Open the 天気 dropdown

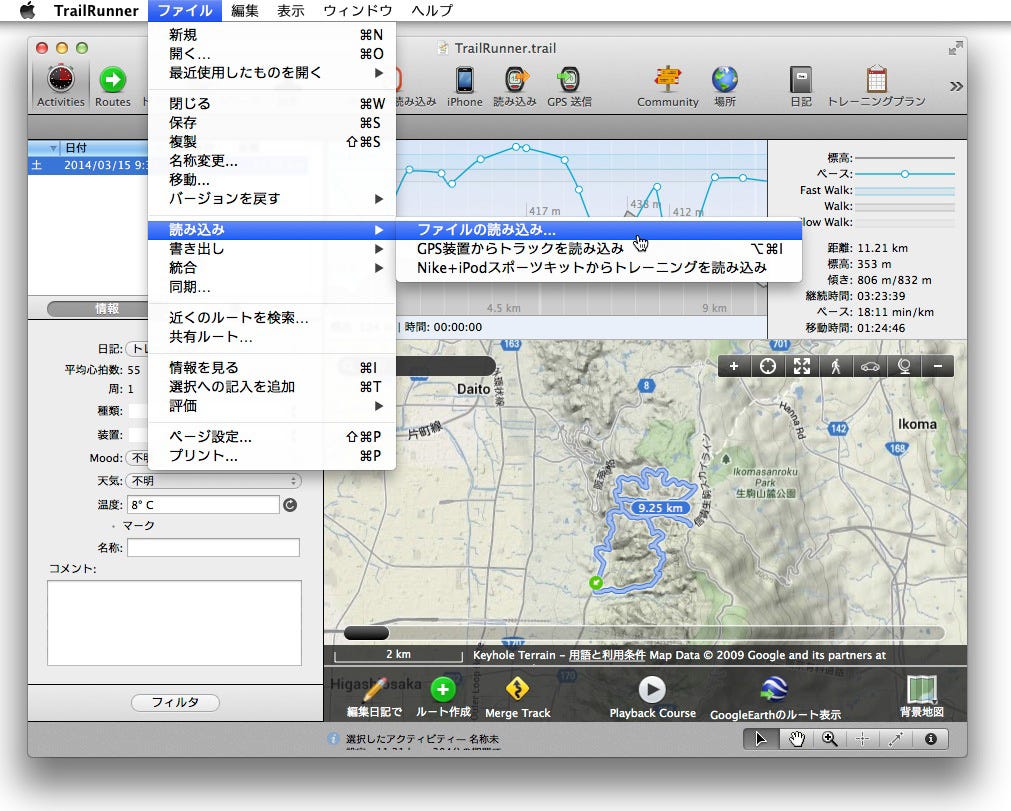[x=213, y=481]
